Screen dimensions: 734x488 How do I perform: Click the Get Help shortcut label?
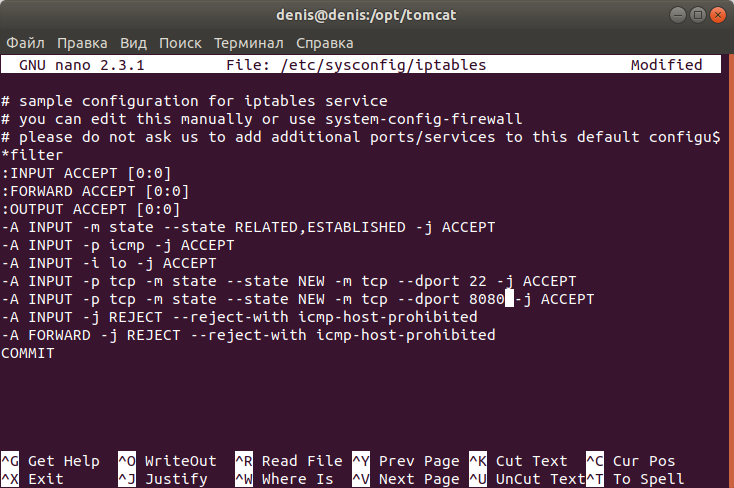(x=63, y=461)
